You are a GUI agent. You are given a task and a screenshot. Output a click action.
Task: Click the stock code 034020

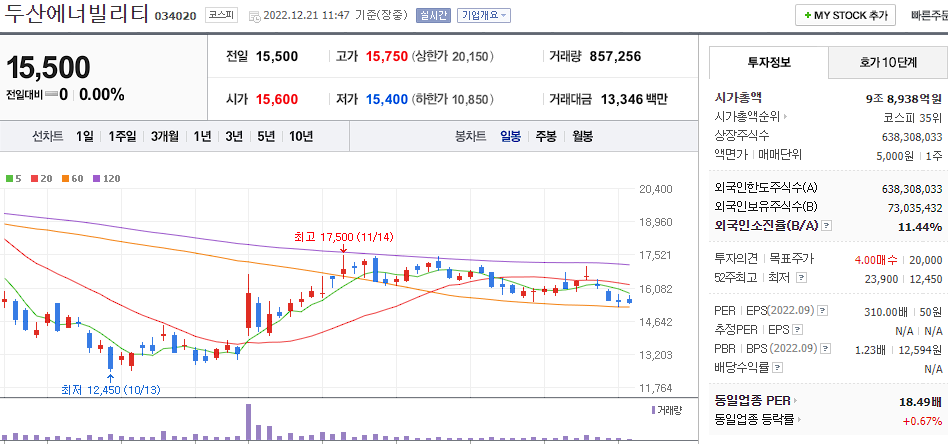pos(175,16)
